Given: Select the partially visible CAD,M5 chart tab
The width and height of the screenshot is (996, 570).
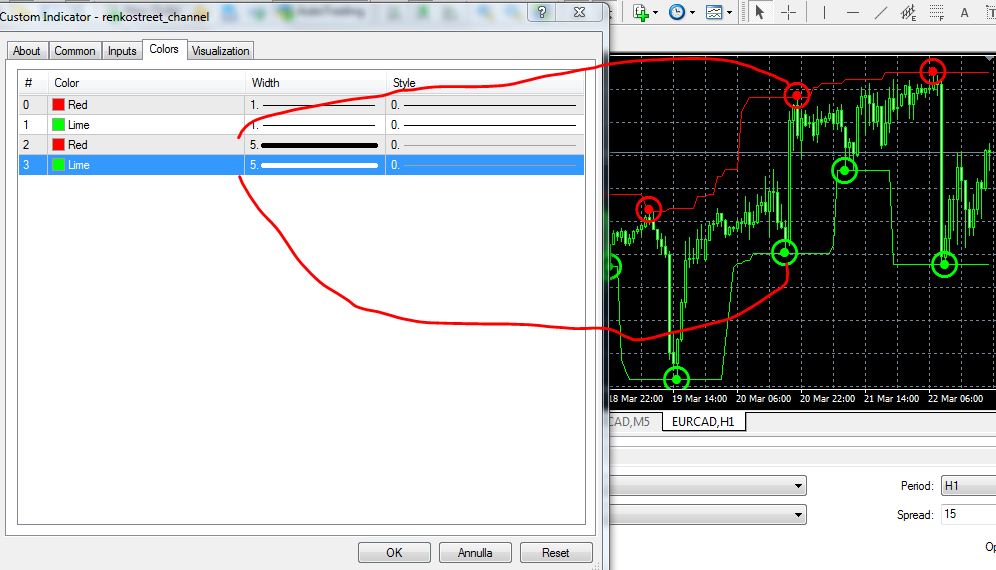Looking at the screenshot, I should [x=629, y=421].
